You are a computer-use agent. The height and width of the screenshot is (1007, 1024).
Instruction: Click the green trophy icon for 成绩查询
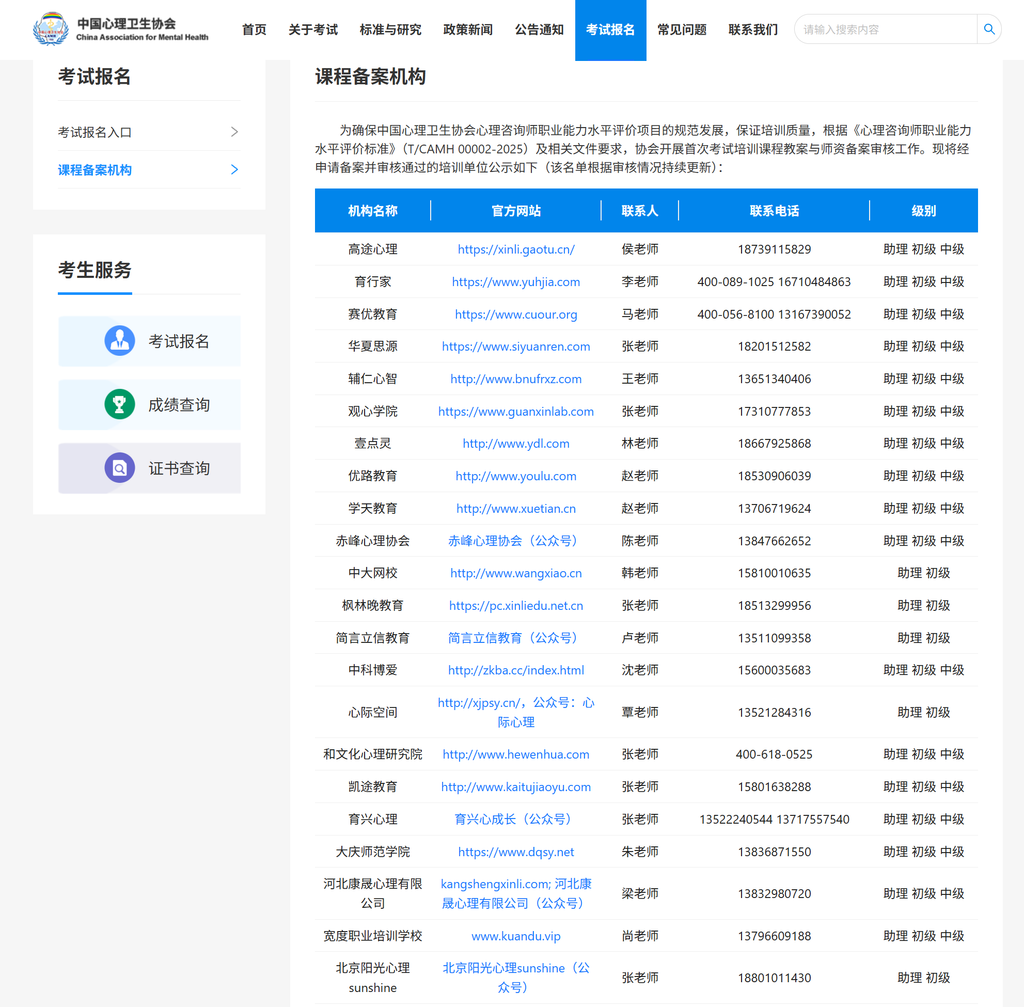click(x=120, y=404)
